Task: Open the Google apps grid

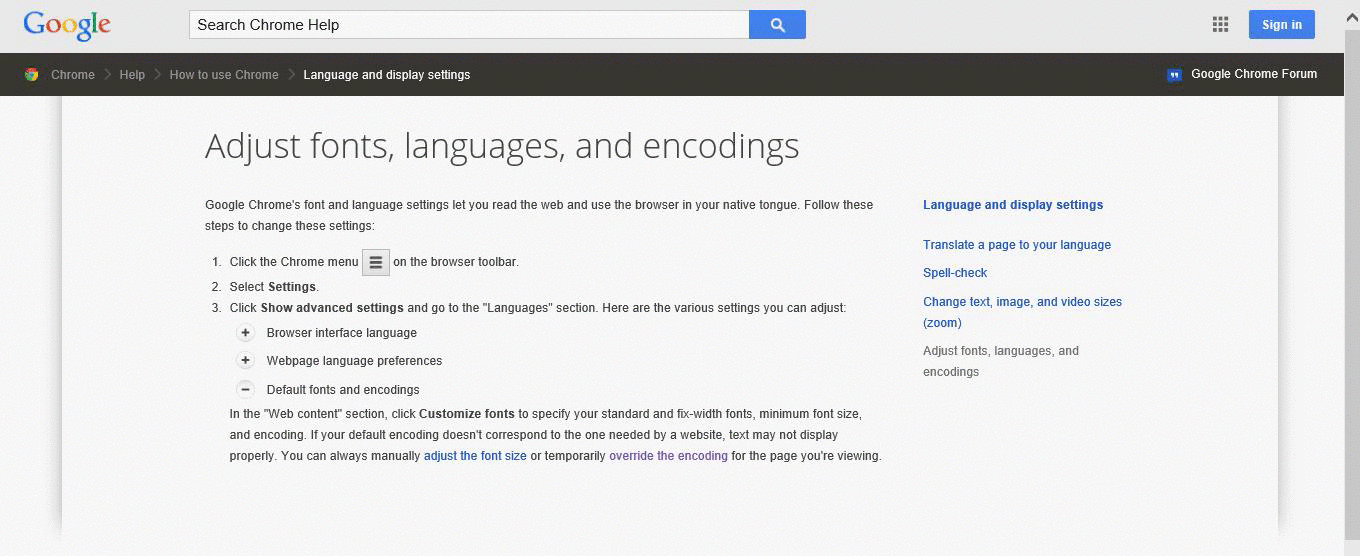Action: tap(1220, 25)
